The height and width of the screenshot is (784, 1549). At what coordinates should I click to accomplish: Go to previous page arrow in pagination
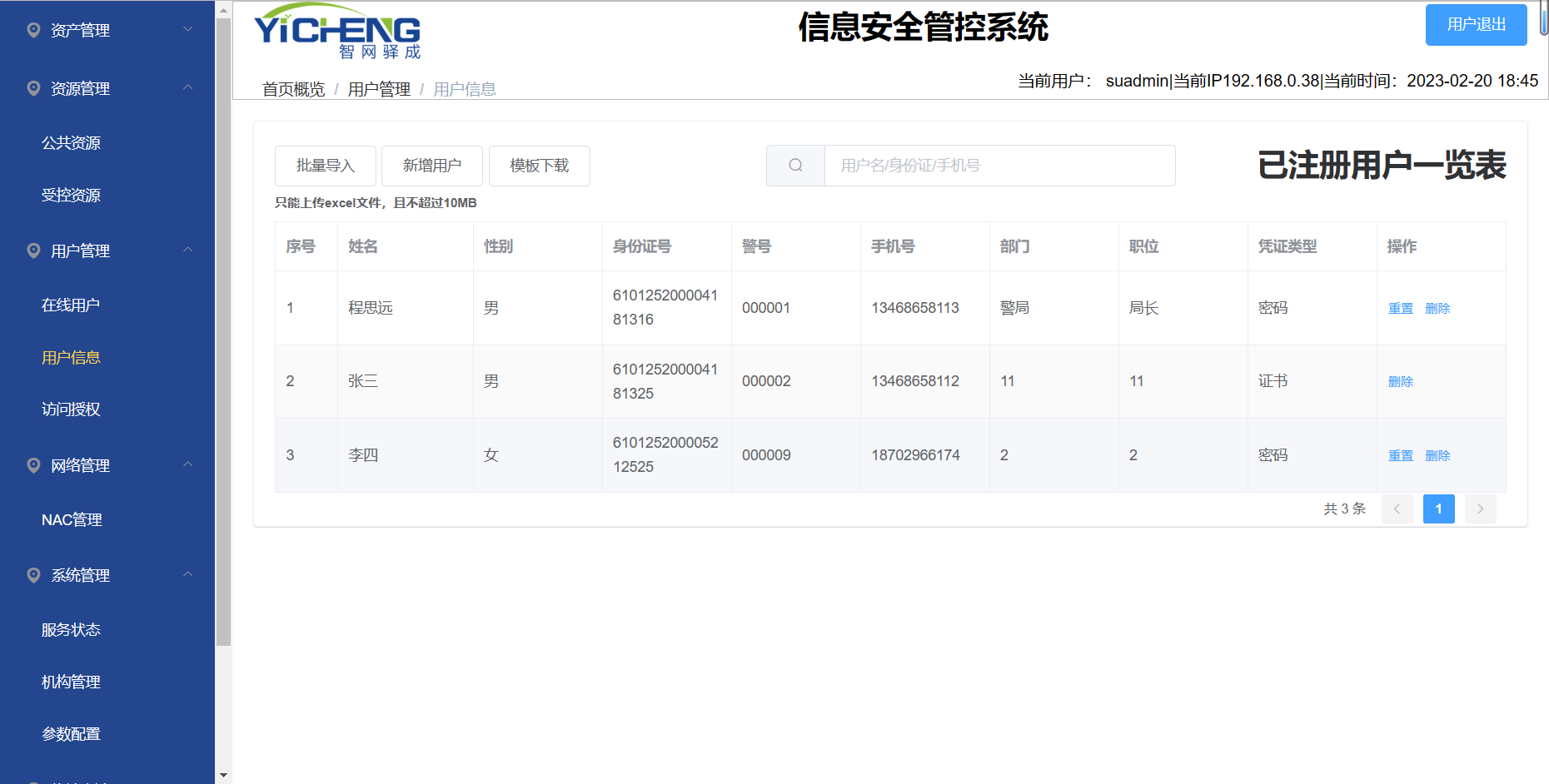pos(1397,509)
